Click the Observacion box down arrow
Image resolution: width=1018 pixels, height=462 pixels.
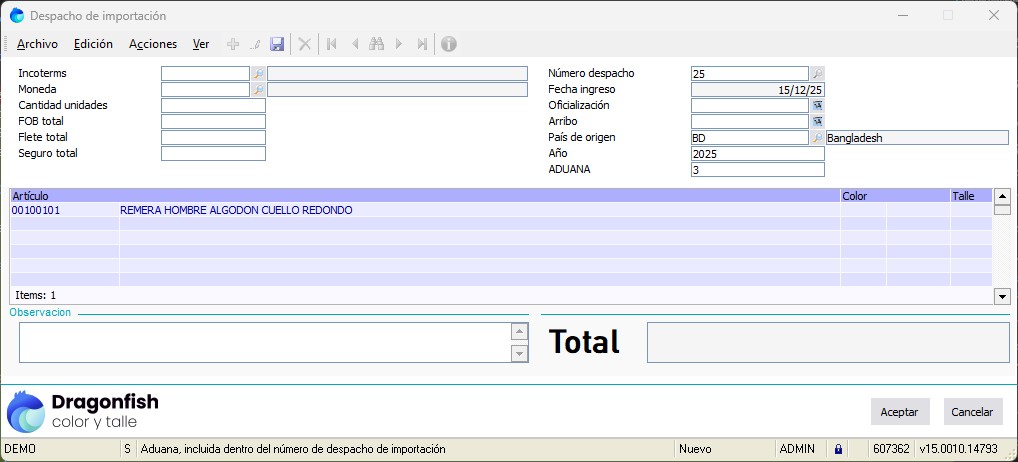point(519,353)
